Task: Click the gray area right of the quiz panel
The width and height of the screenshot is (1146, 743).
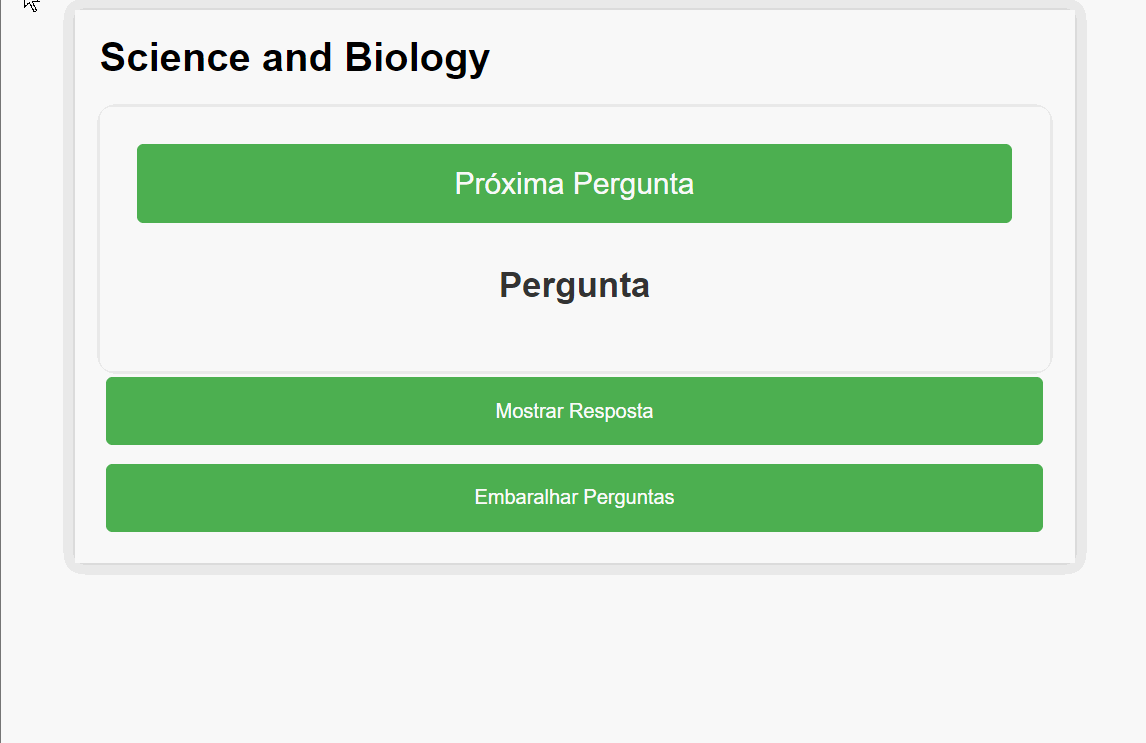Action: [1116, 292]
